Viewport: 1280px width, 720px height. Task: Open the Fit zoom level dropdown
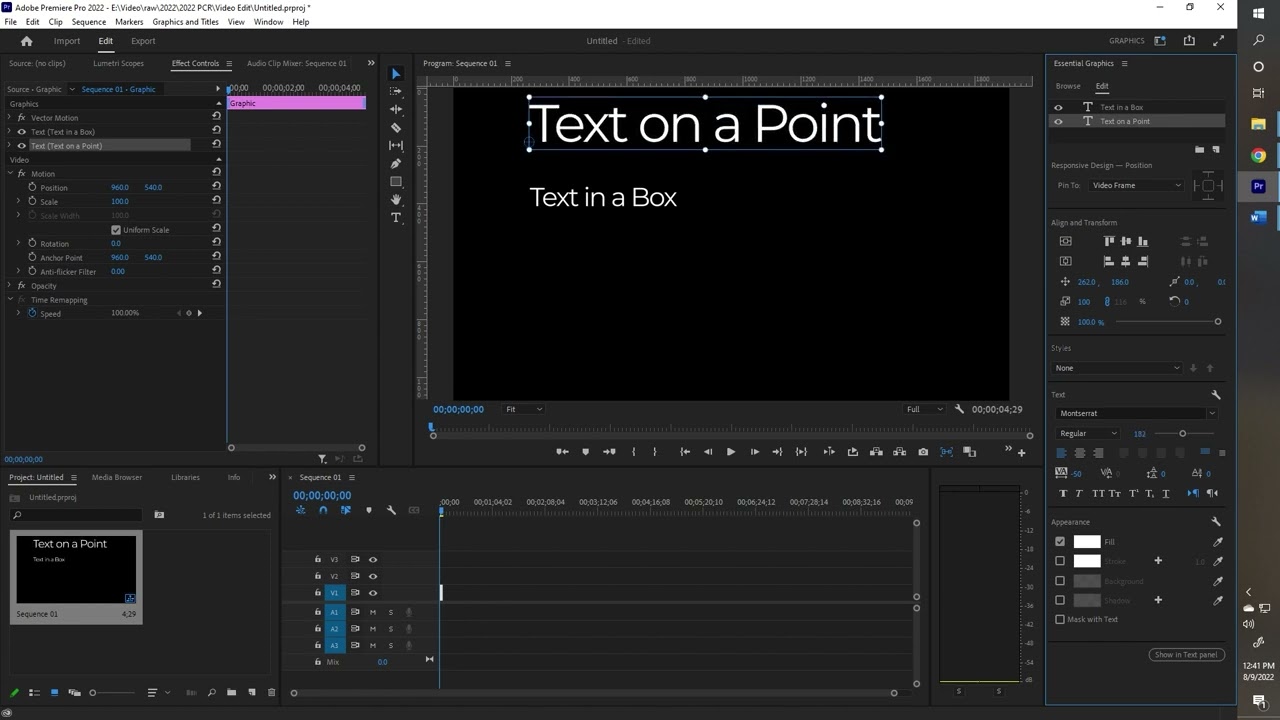[523, 409]
